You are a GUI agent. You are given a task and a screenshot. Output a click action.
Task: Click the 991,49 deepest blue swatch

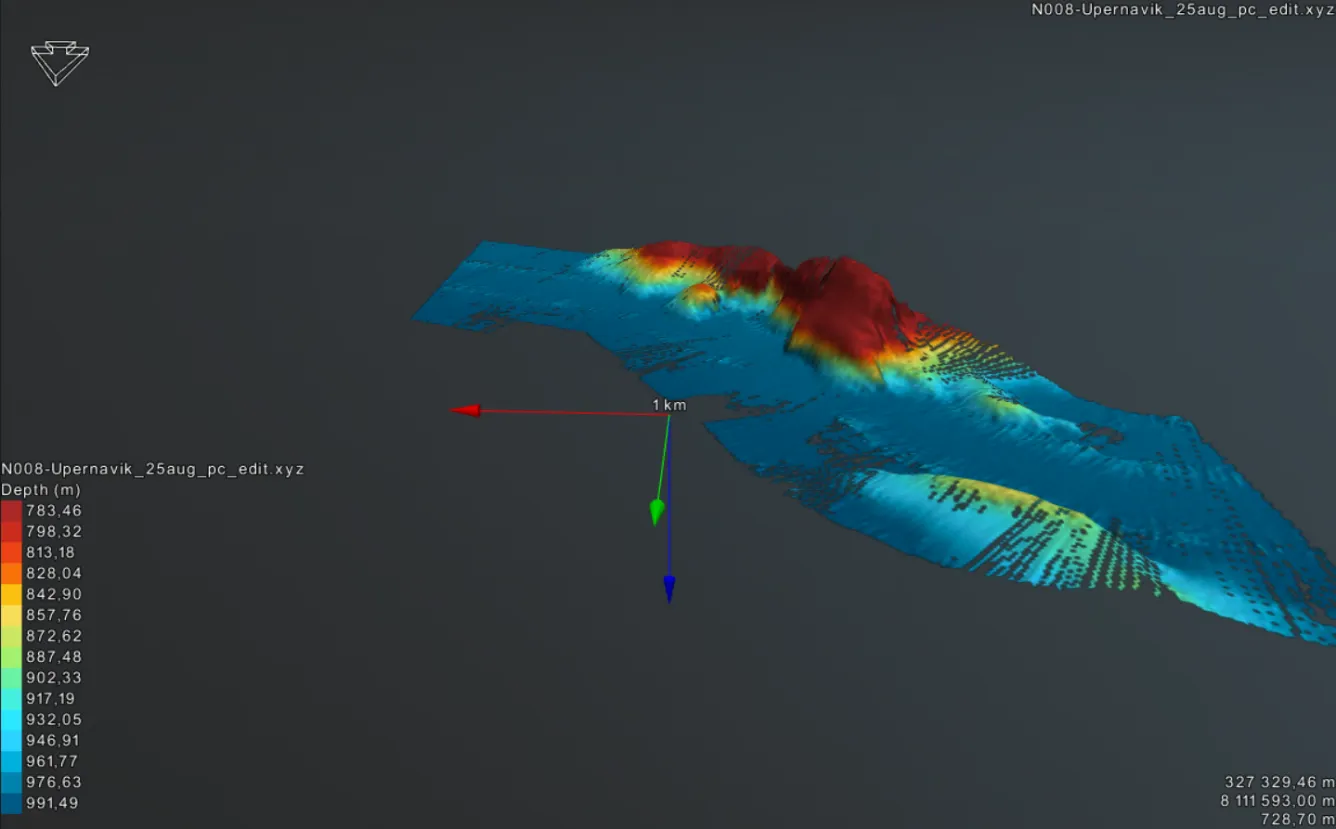click(11, 803)
